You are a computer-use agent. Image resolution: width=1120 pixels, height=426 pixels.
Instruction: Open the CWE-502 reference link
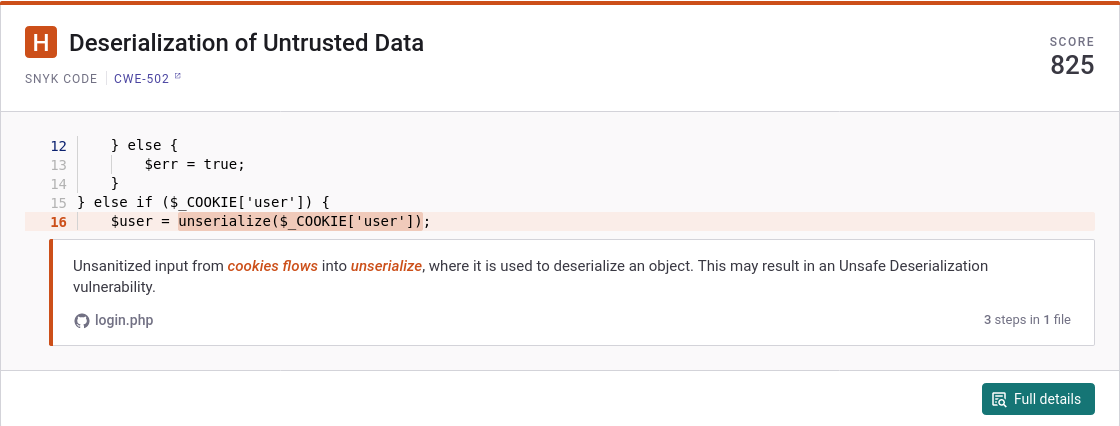pos(142,78)
